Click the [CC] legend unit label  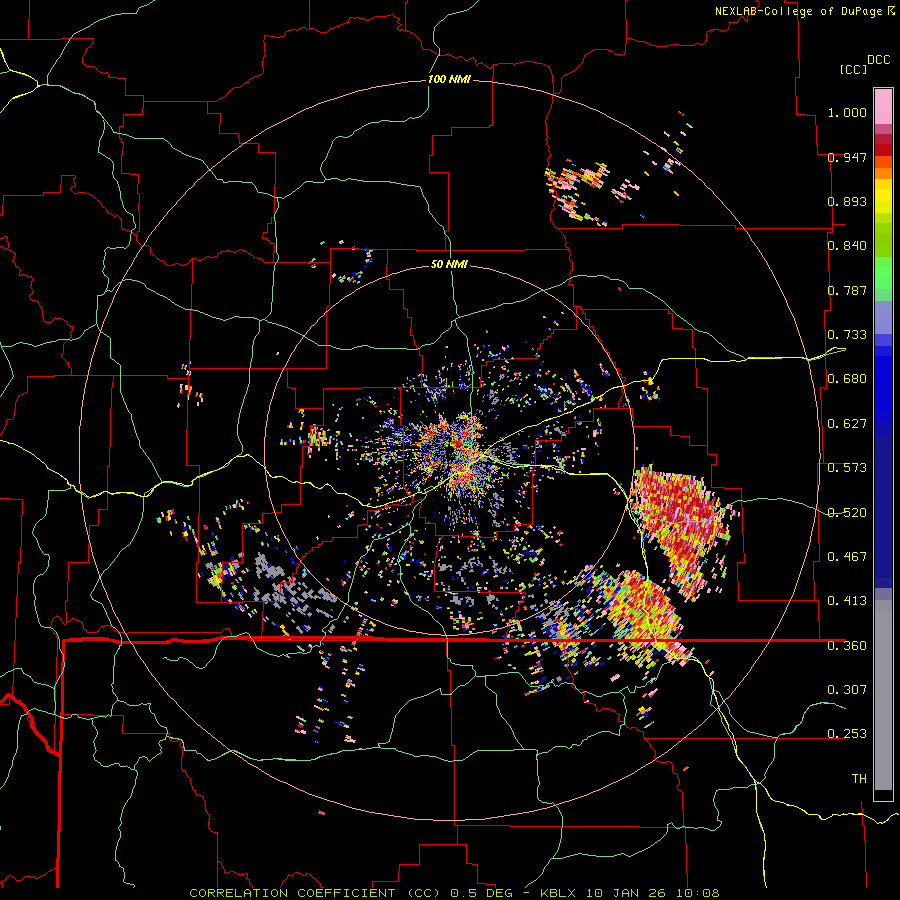853,69
